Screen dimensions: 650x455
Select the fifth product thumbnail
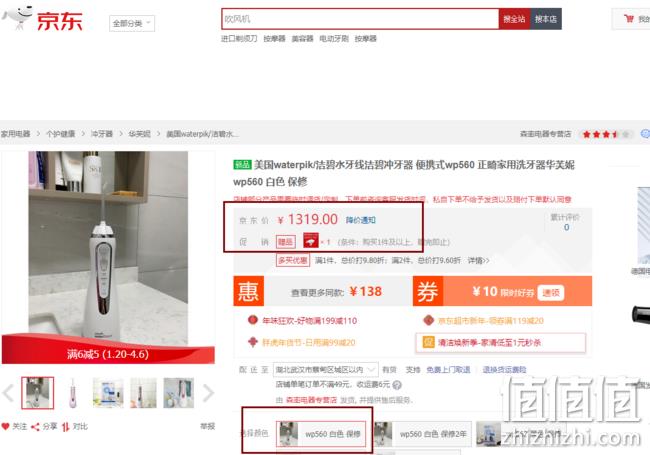pyautogui.click(x=179, y=393)
